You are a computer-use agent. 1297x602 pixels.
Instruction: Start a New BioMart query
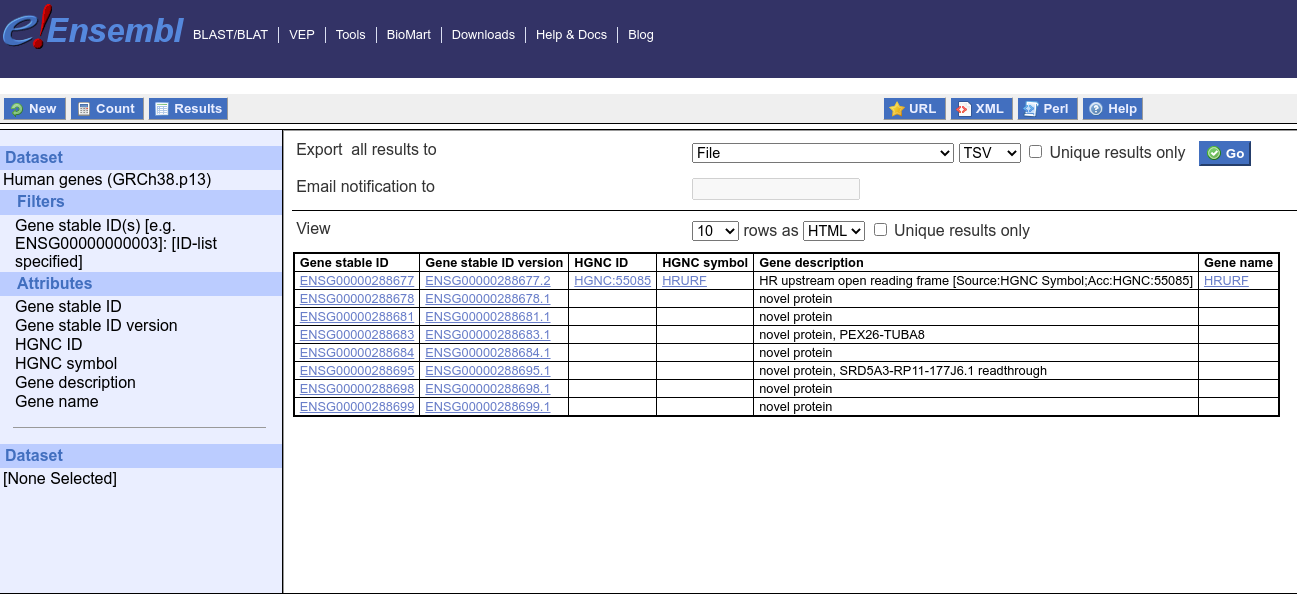35,109
